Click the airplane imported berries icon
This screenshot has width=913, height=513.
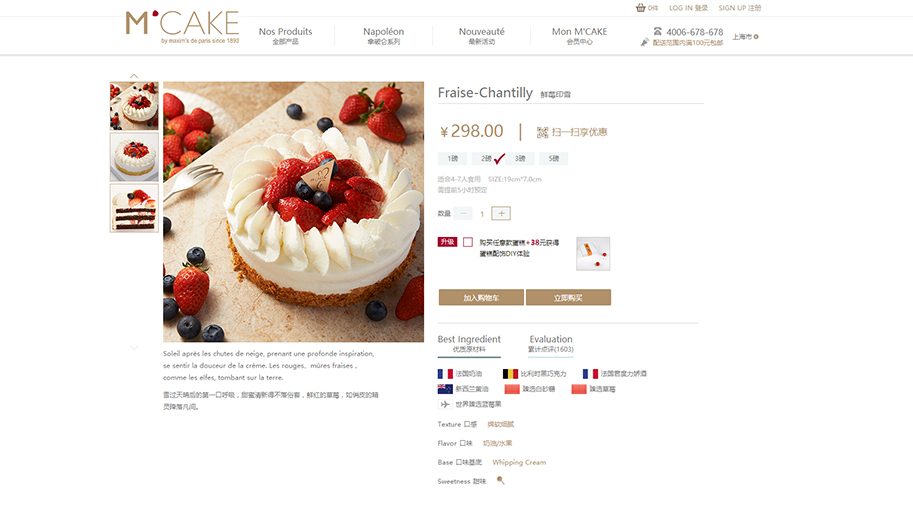(x=445, y=404)
